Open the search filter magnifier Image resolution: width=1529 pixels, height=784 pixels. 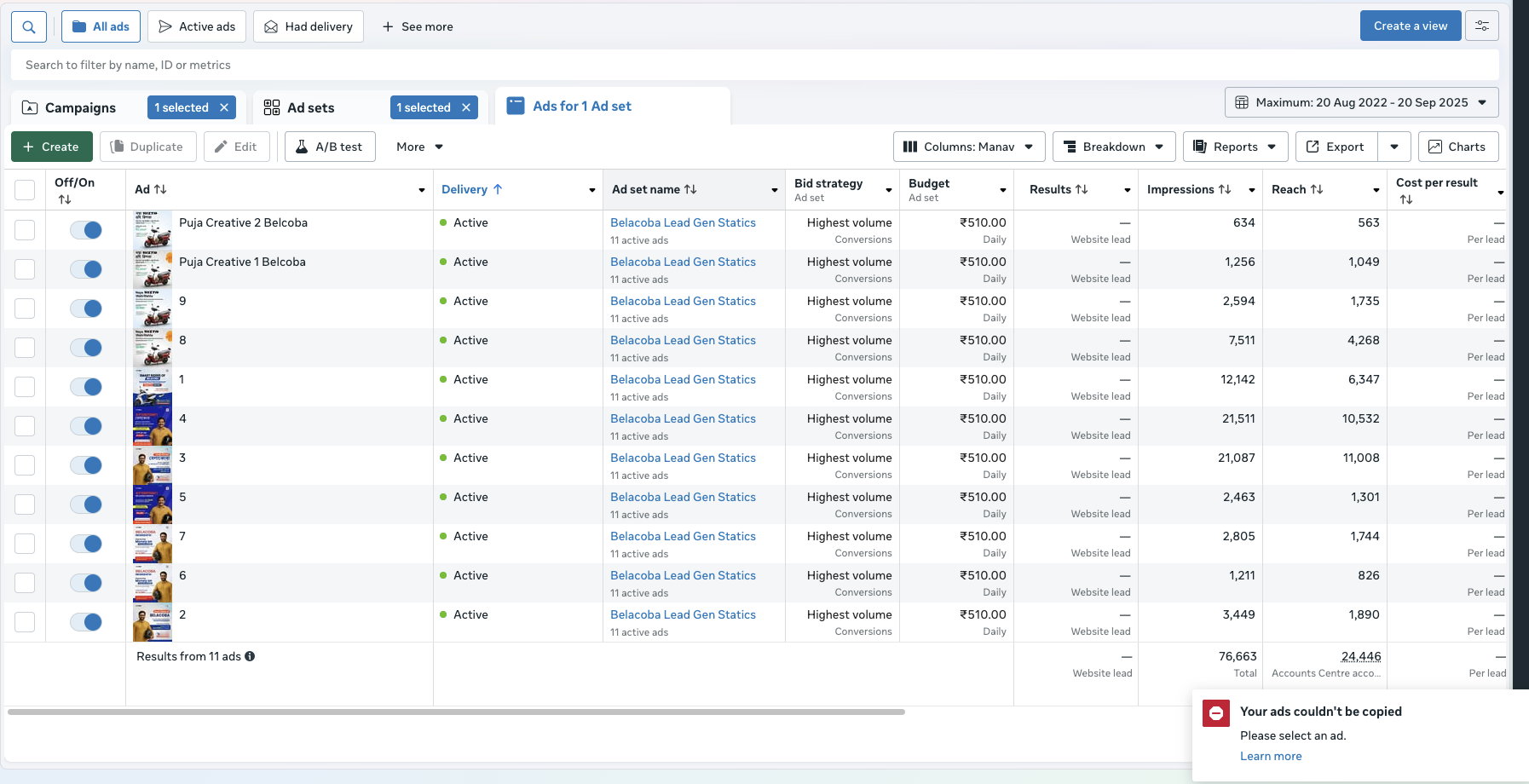point(28,26)
